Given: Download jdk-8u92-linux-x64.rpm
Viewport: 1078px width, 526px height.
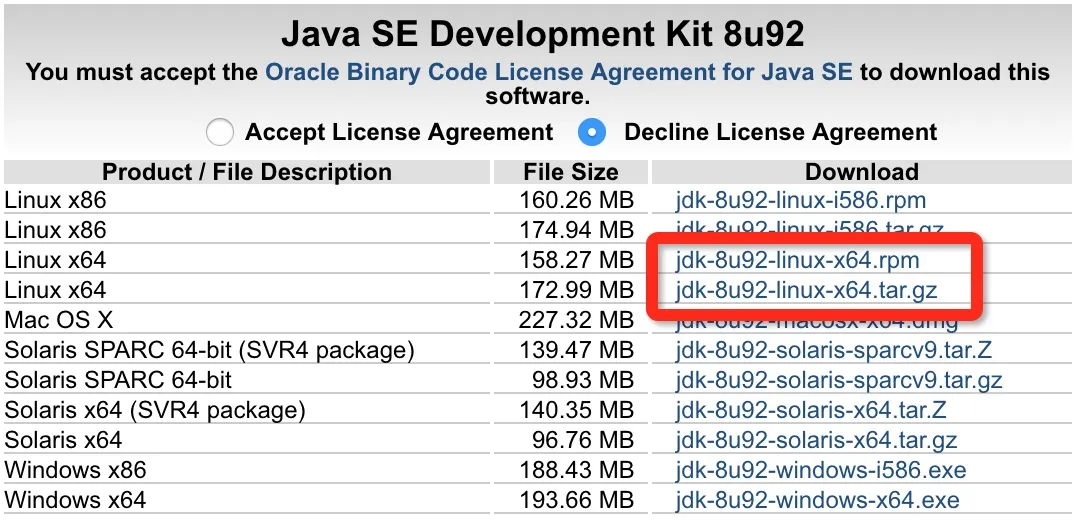Looking at the screenshot, I should click(x=797, y=260).
